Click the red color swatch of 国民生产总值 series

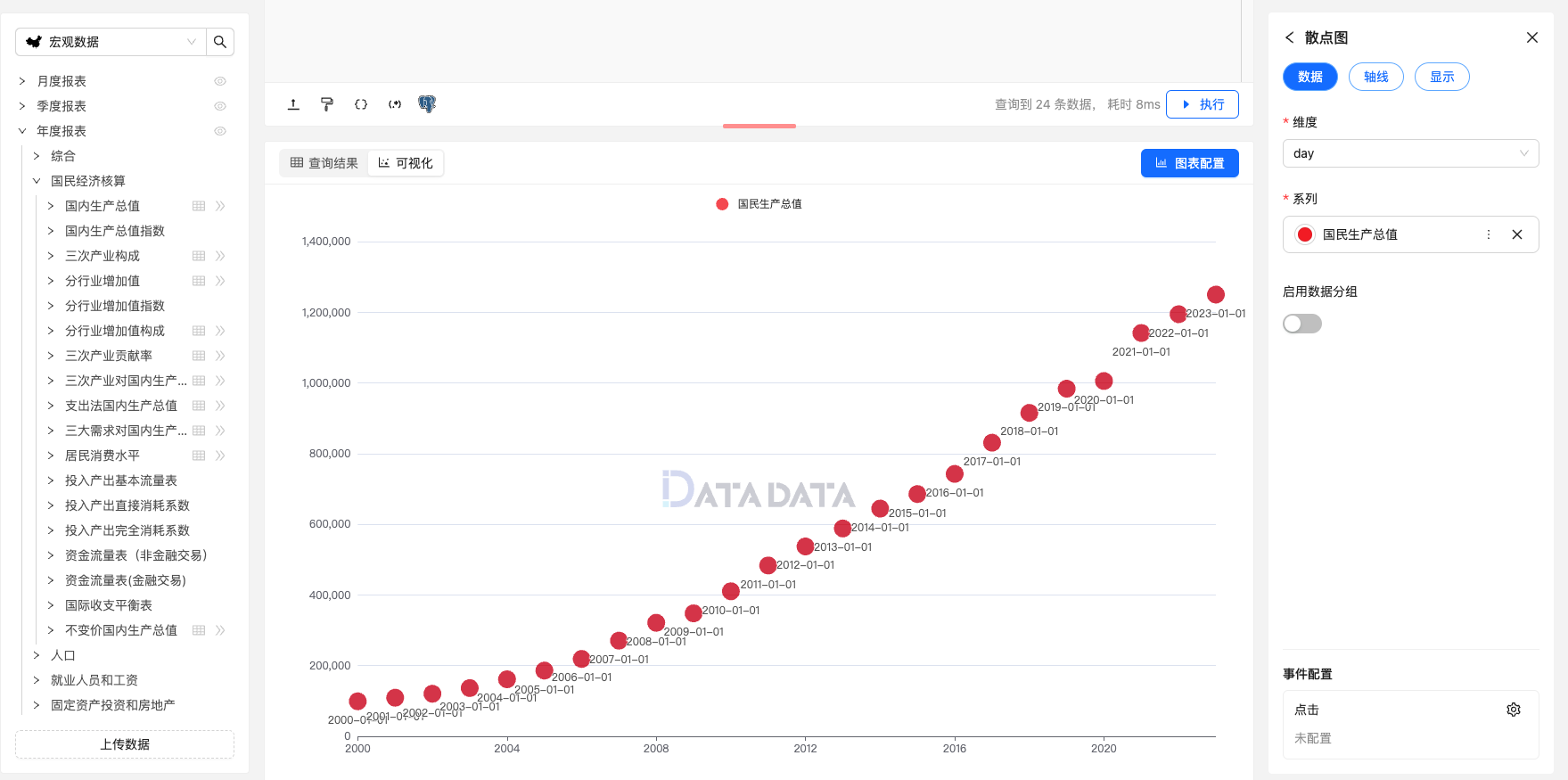pyautogui.click(x=1305, y=234)
